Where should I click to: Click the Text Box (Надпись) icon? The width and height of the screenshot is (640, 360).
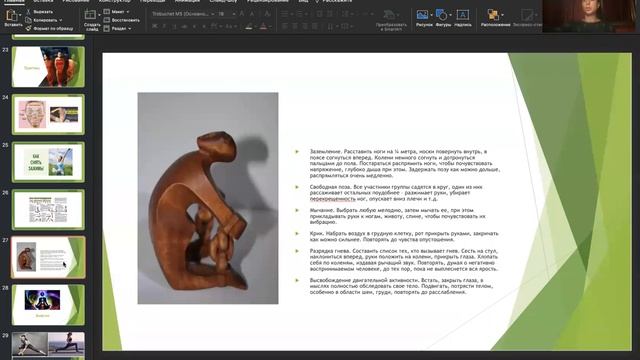tap(462, 15)
